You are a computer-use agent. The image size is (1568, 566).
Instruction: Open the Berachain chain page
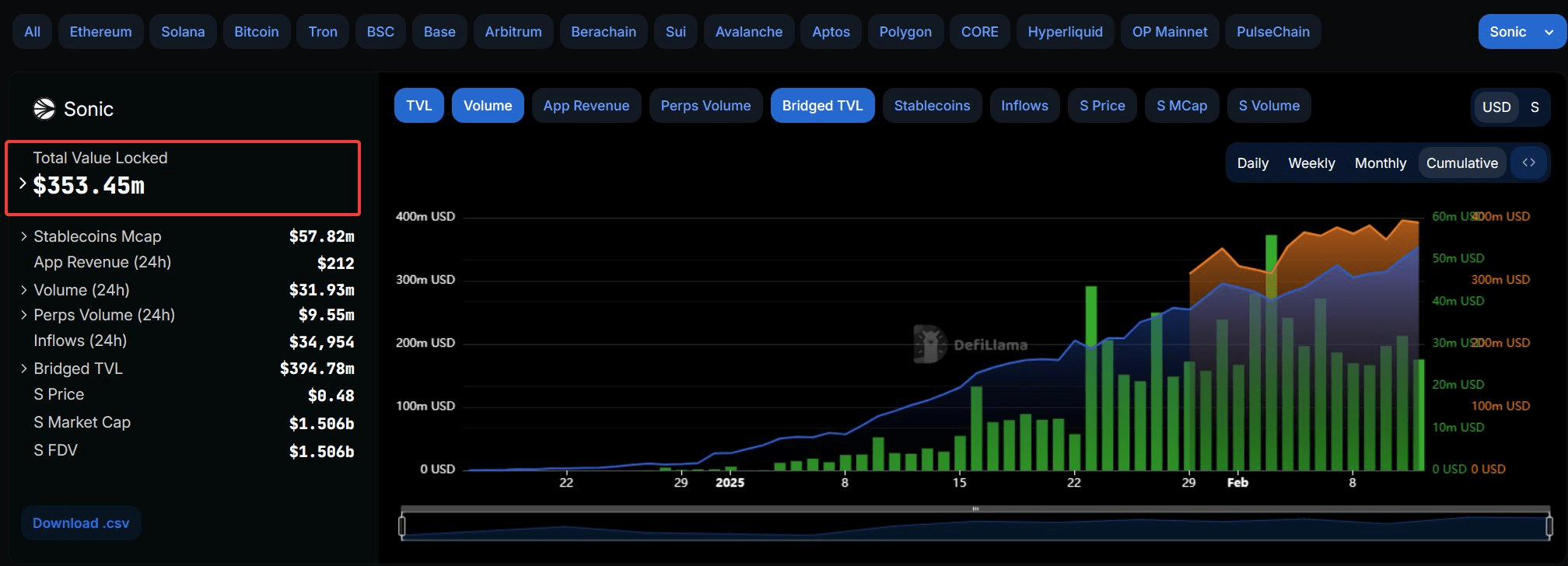pyautogui.click(x=604, y=32)
